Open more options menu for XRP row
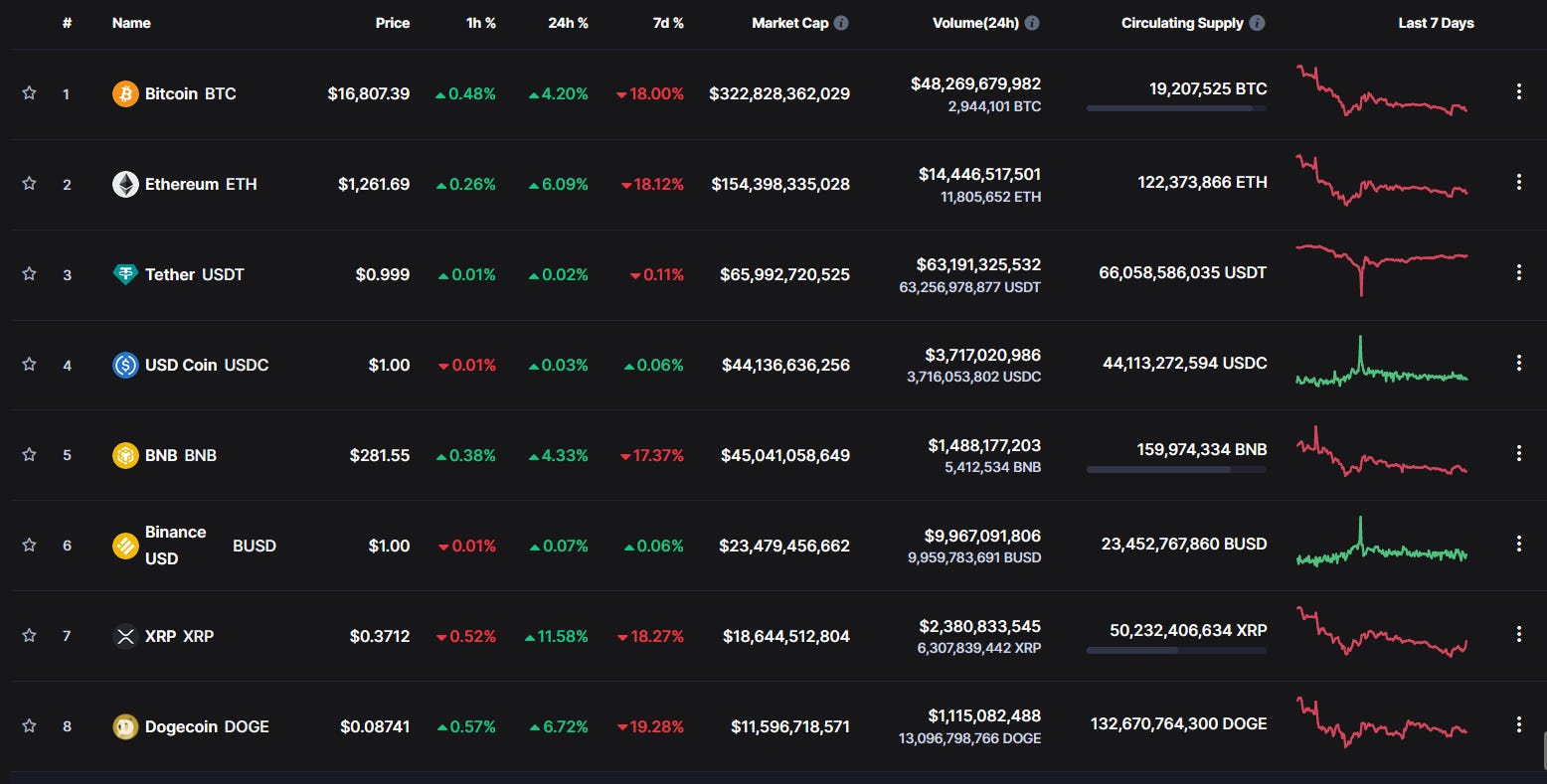 pos(1518,634)
